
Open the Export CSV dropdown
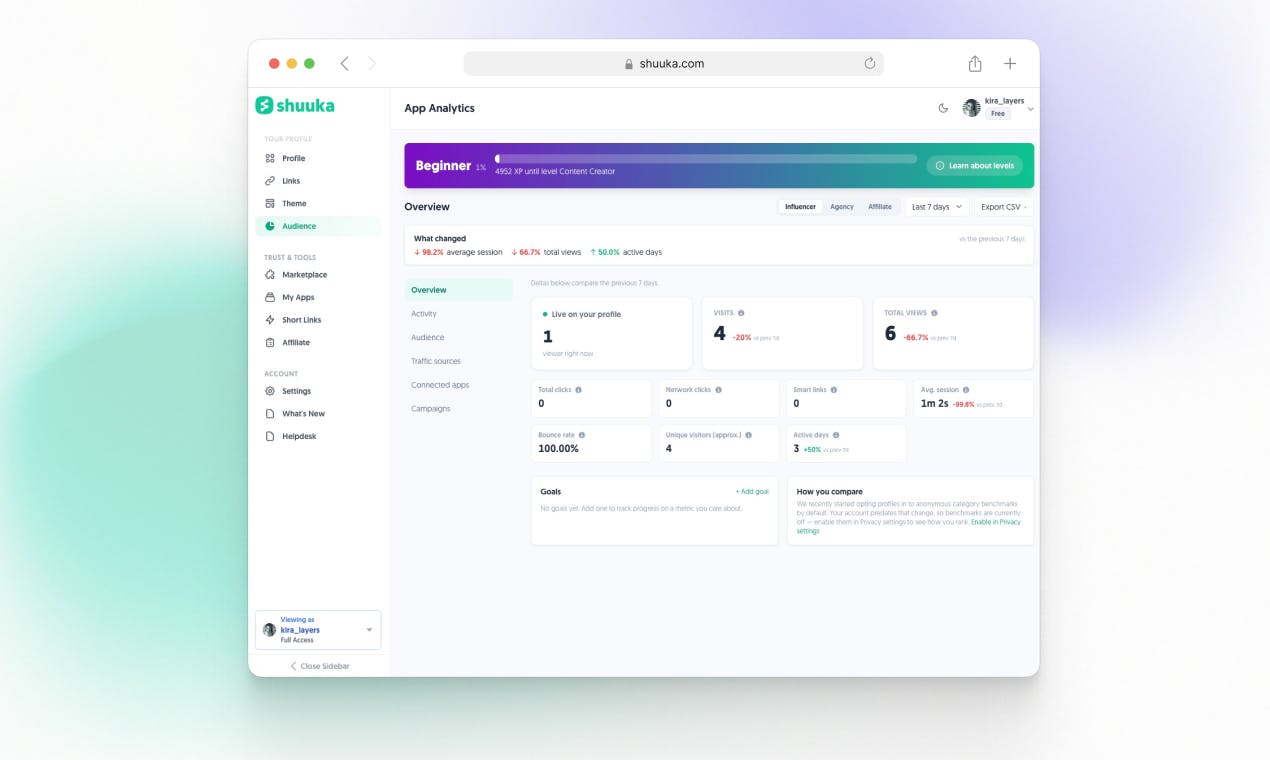[x=1004, y=207]
